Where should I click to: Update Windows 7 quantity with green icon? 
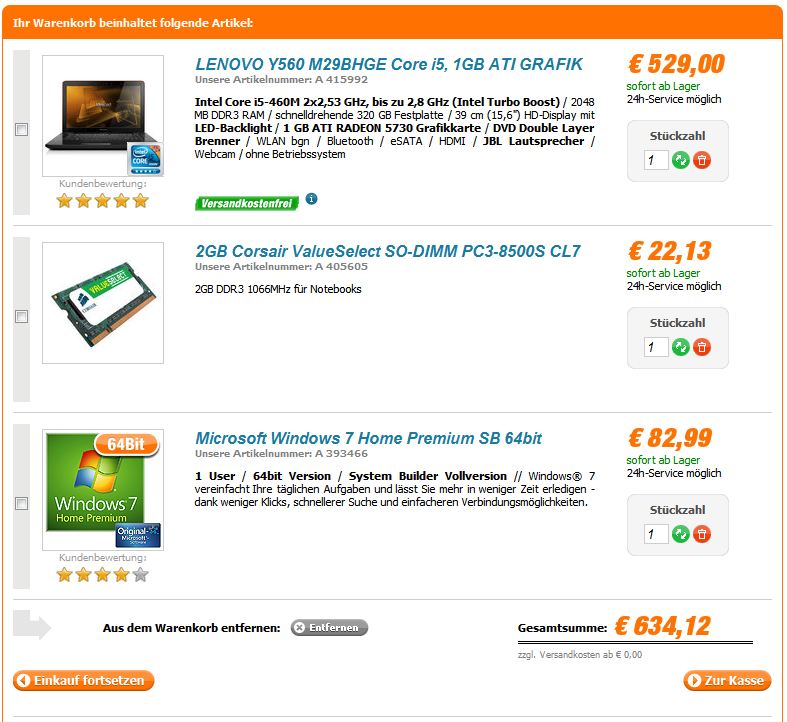681,534
